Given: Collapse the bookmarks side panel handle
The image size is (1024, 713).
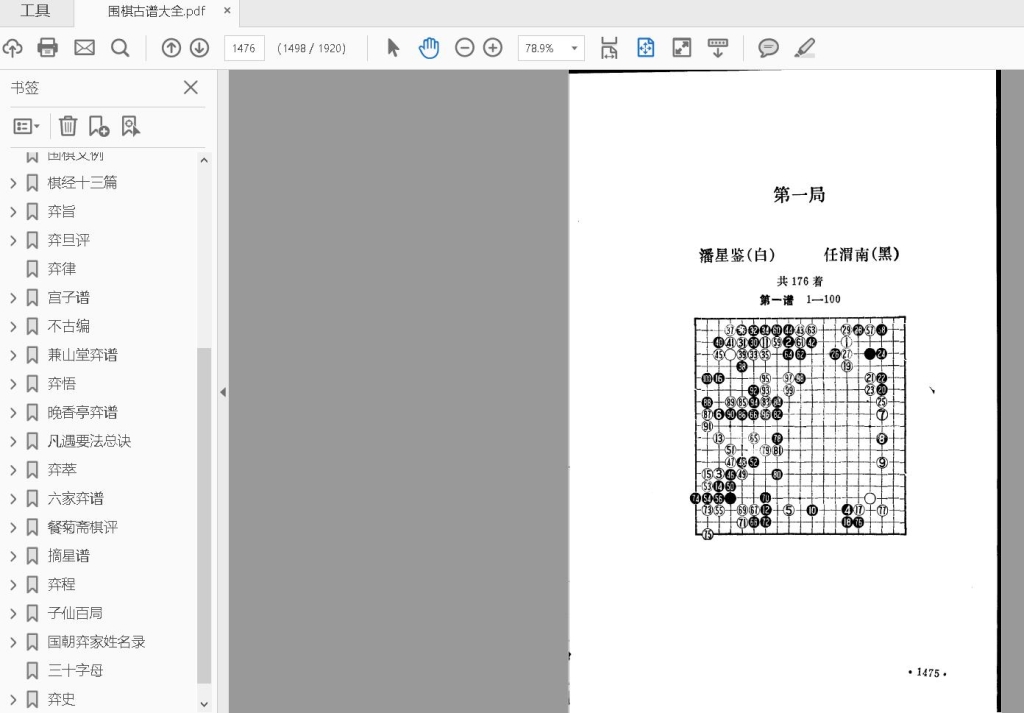Looking at the screenshot, I should point(222,392).
